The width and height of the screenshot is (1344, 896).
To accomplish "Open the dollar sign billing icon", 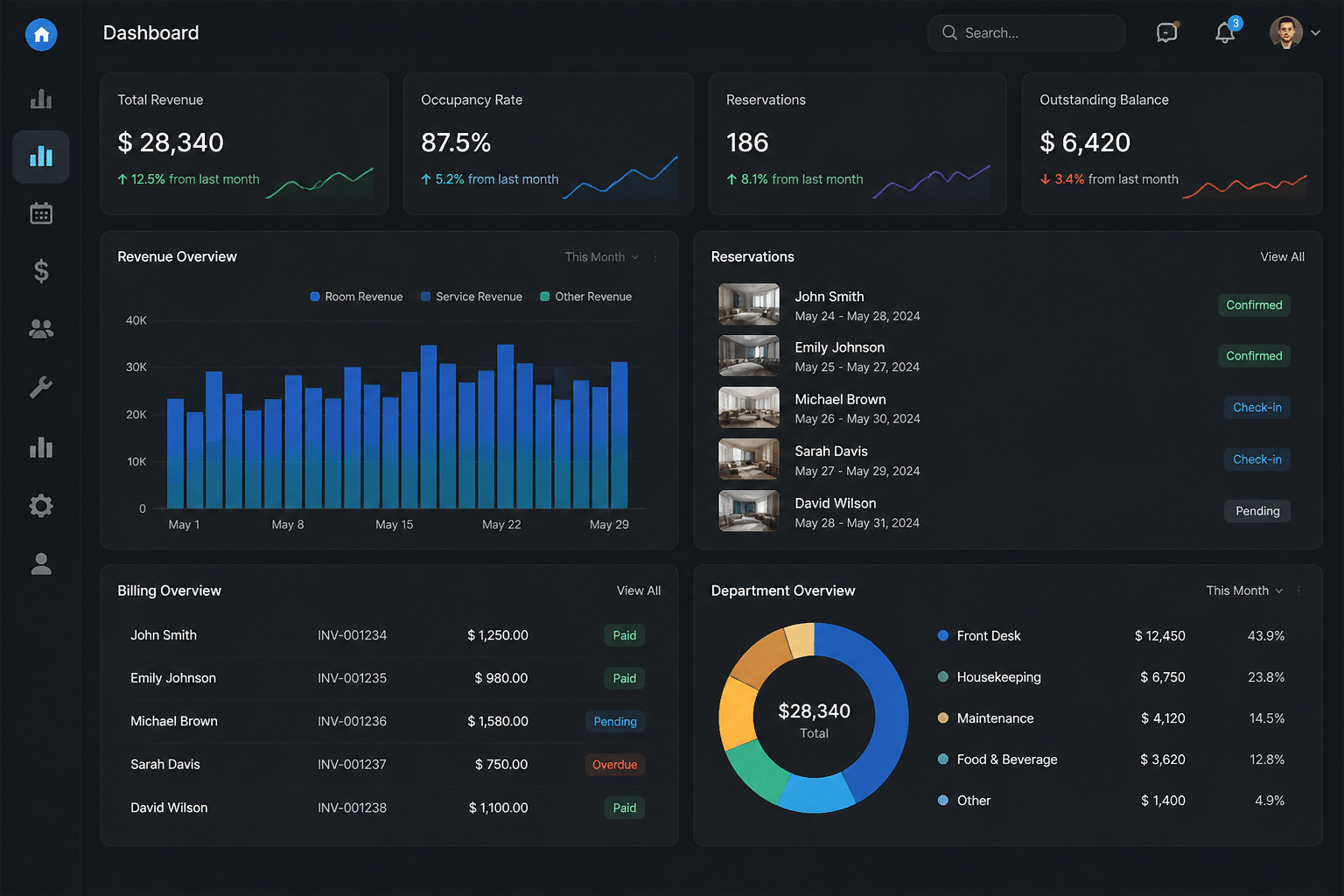I will [x=41, y=271].
